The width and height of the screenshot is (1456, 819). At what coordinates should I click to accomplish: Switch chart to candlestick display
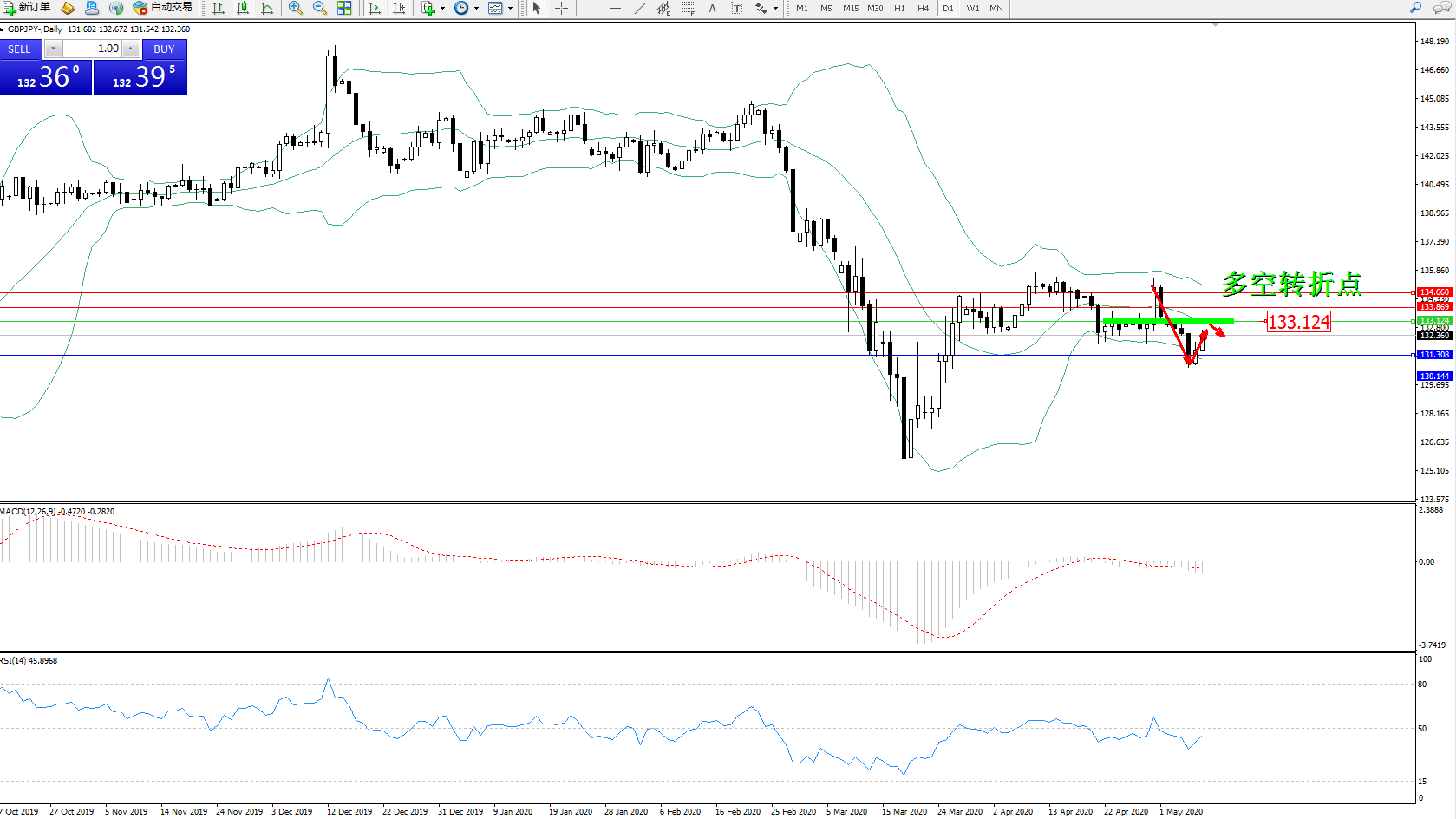tap(243, 8)
